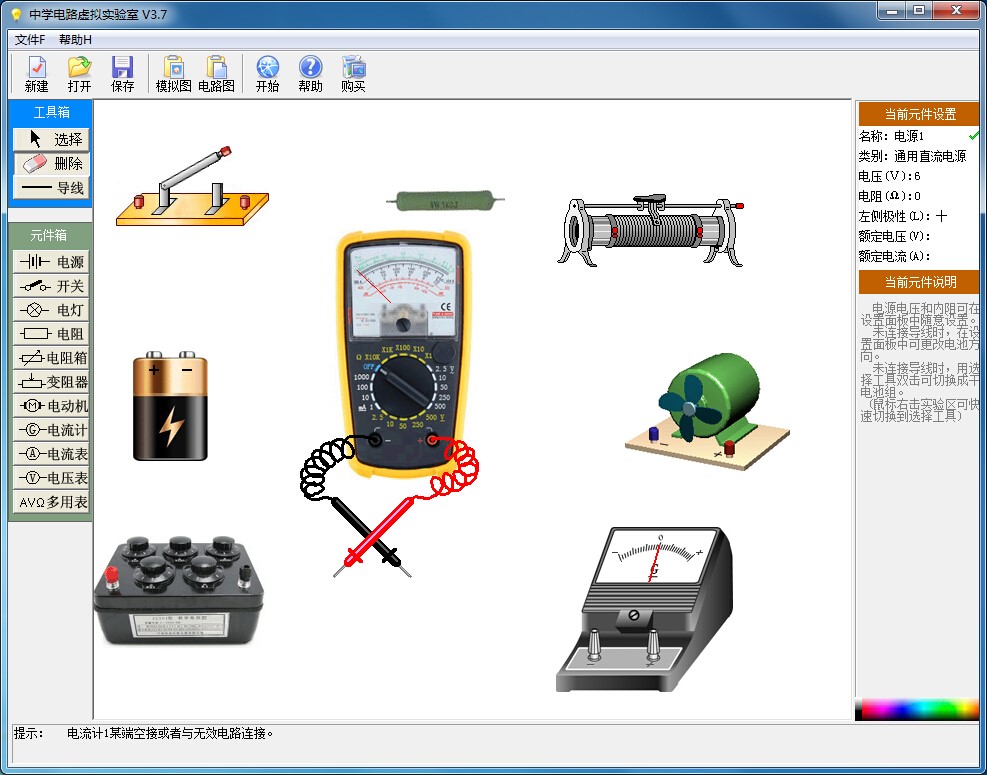Viewport: 987px width, 775px height.
Task: Open the 文件F menu
Action: [30, 40]
